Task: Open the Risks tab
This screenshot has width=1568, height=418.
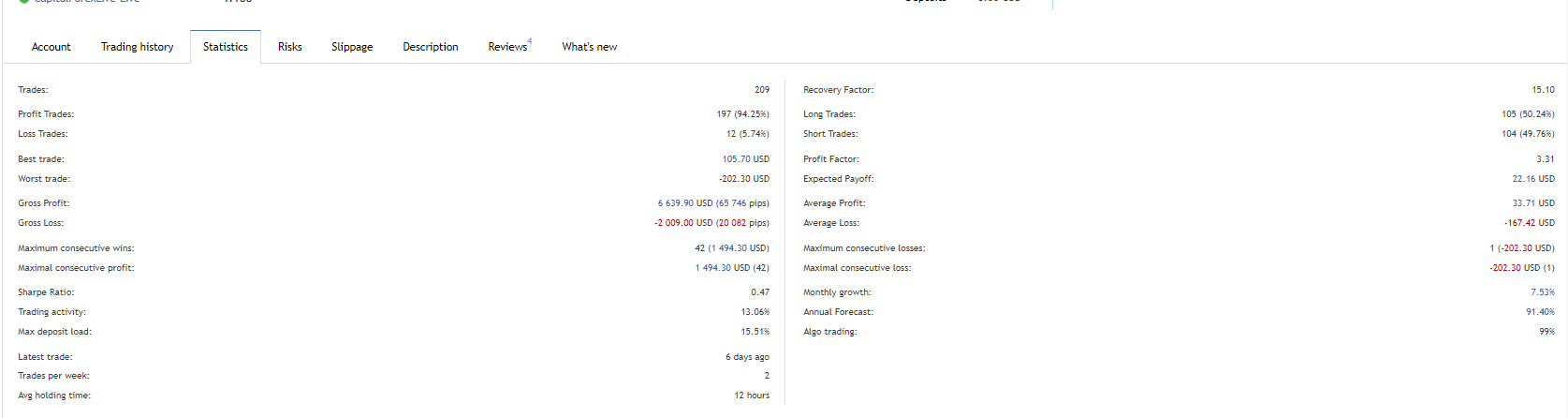Action: [290, 47]
